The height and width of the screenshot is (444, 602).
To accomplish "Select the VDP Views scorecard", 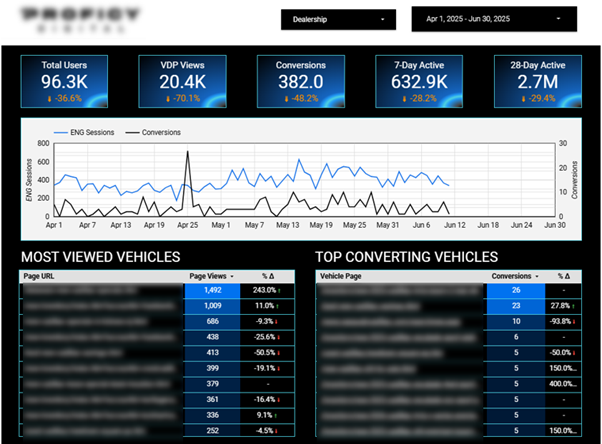I will (185, 79).
